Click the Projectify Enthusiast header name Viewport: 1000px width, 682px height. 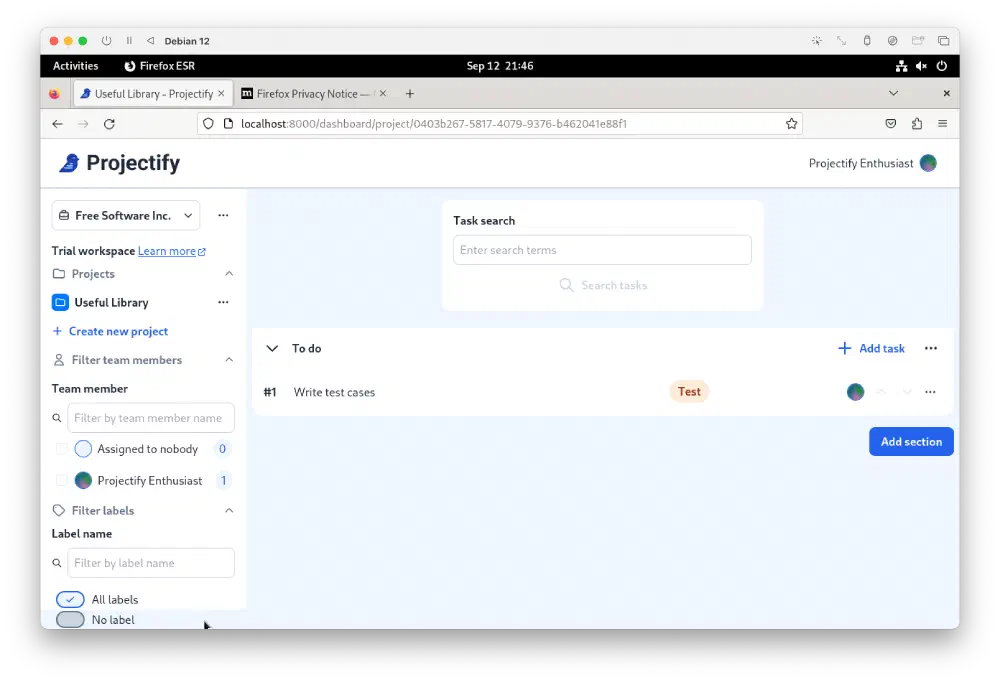(861, 163)
